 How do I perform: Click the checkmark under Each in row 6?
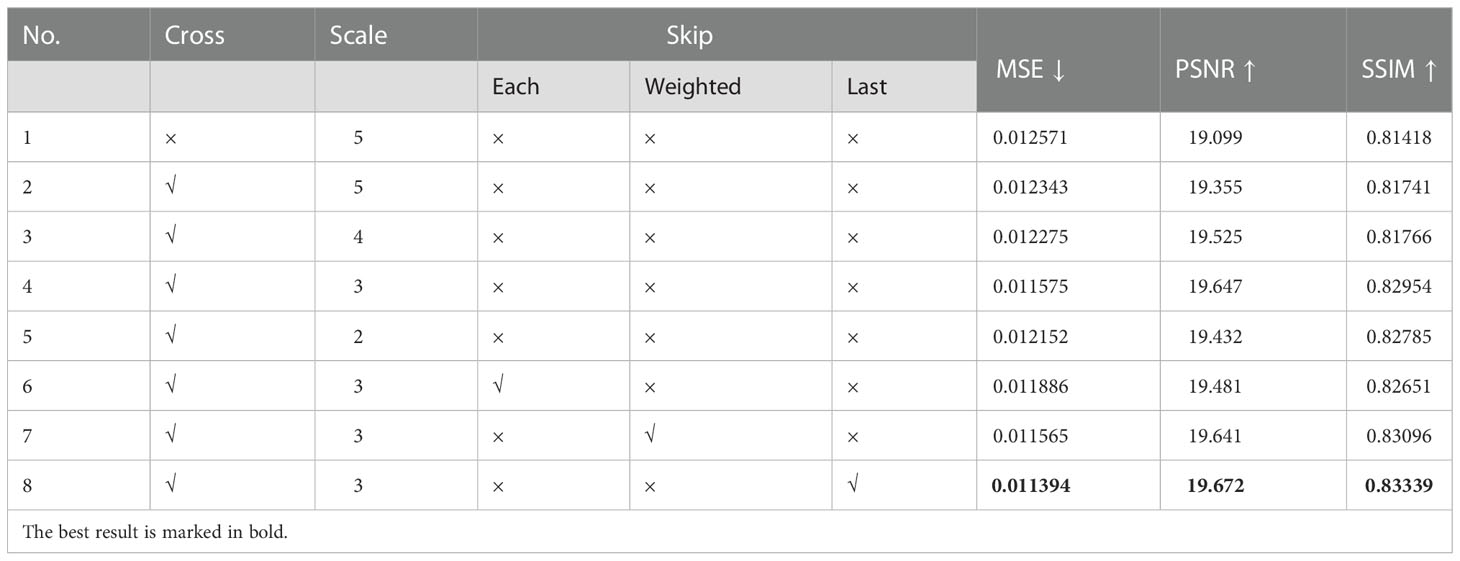[498, 386]
